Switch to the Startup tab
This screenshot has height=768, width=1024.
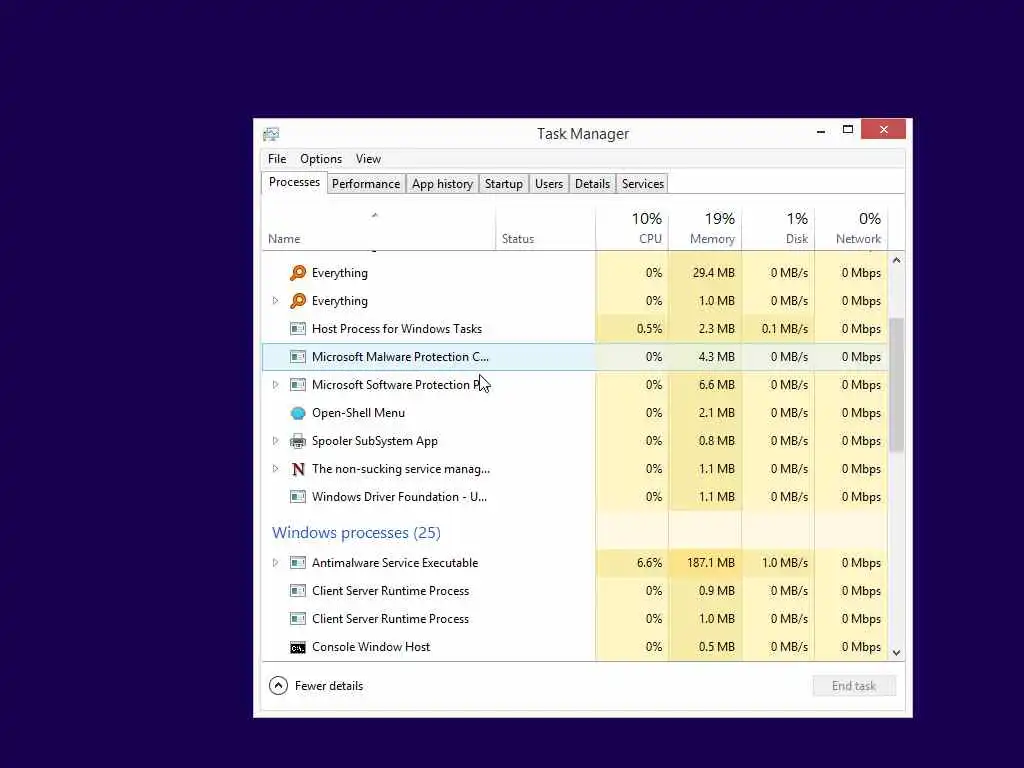(504, 184)
